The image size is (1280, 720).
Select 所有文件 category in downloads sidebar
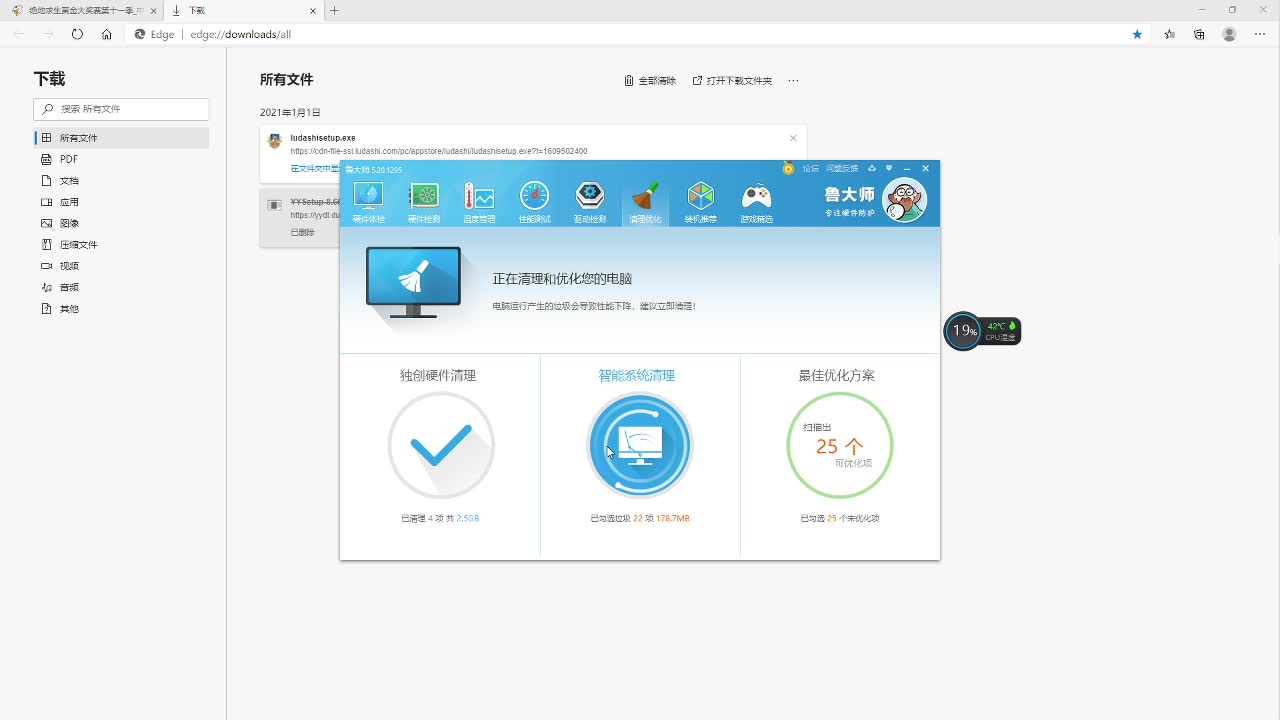[121, 138]
